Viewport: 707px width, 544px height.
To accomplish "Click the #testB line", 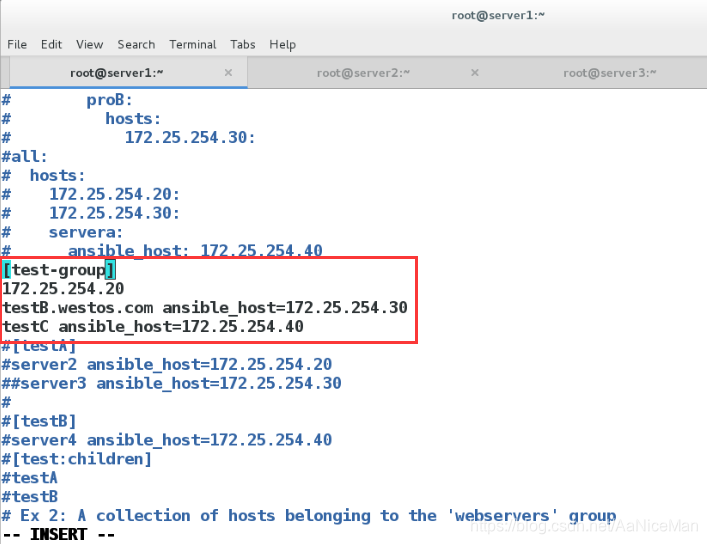I will click(x=30, y=497).
